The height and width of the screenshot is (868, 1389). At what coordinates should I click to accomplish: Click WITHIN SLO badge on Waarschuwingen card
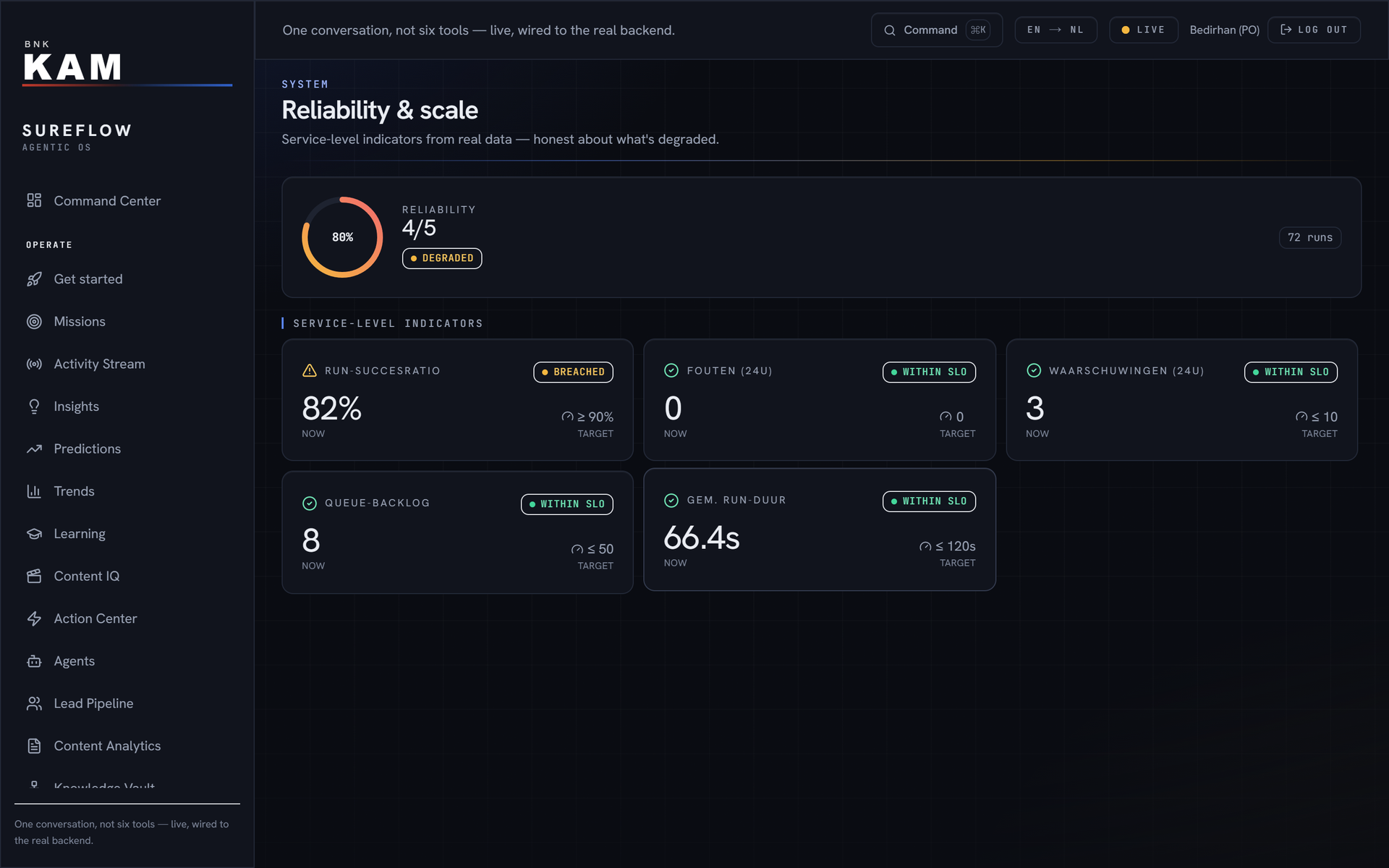point(1291,372)
